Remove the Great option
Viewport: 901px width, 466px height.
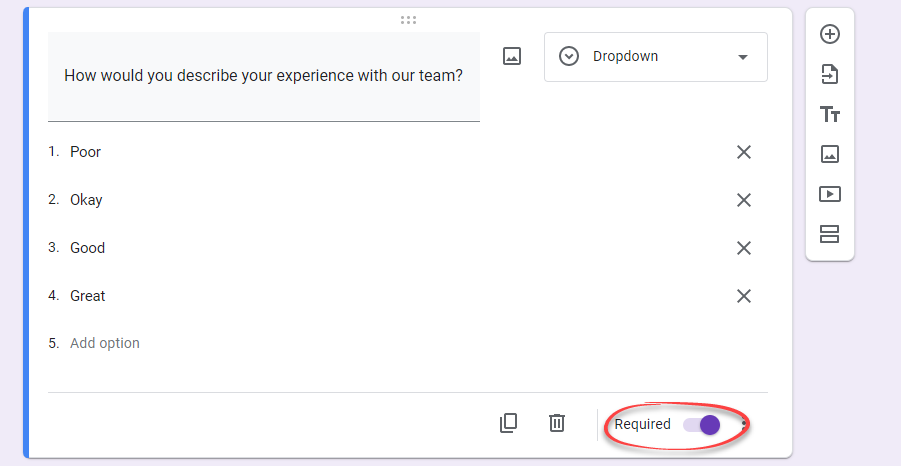coord(744,296)
